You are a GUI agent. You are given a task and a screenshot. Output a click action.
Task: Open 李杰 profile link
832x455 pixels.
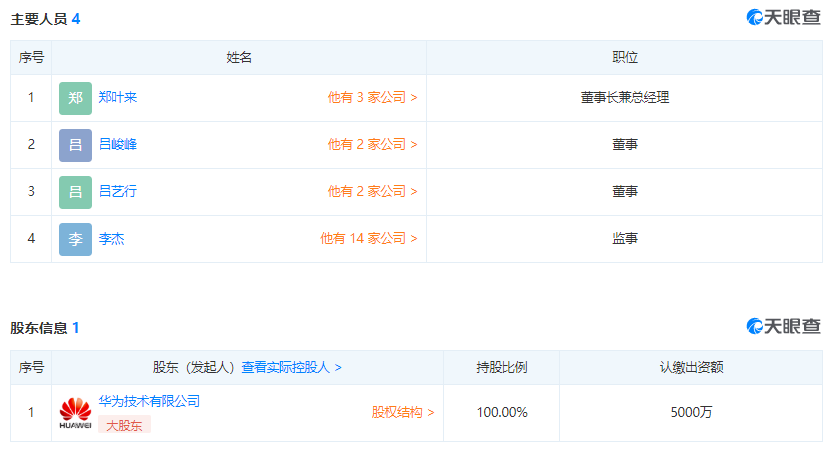(112, 239)
